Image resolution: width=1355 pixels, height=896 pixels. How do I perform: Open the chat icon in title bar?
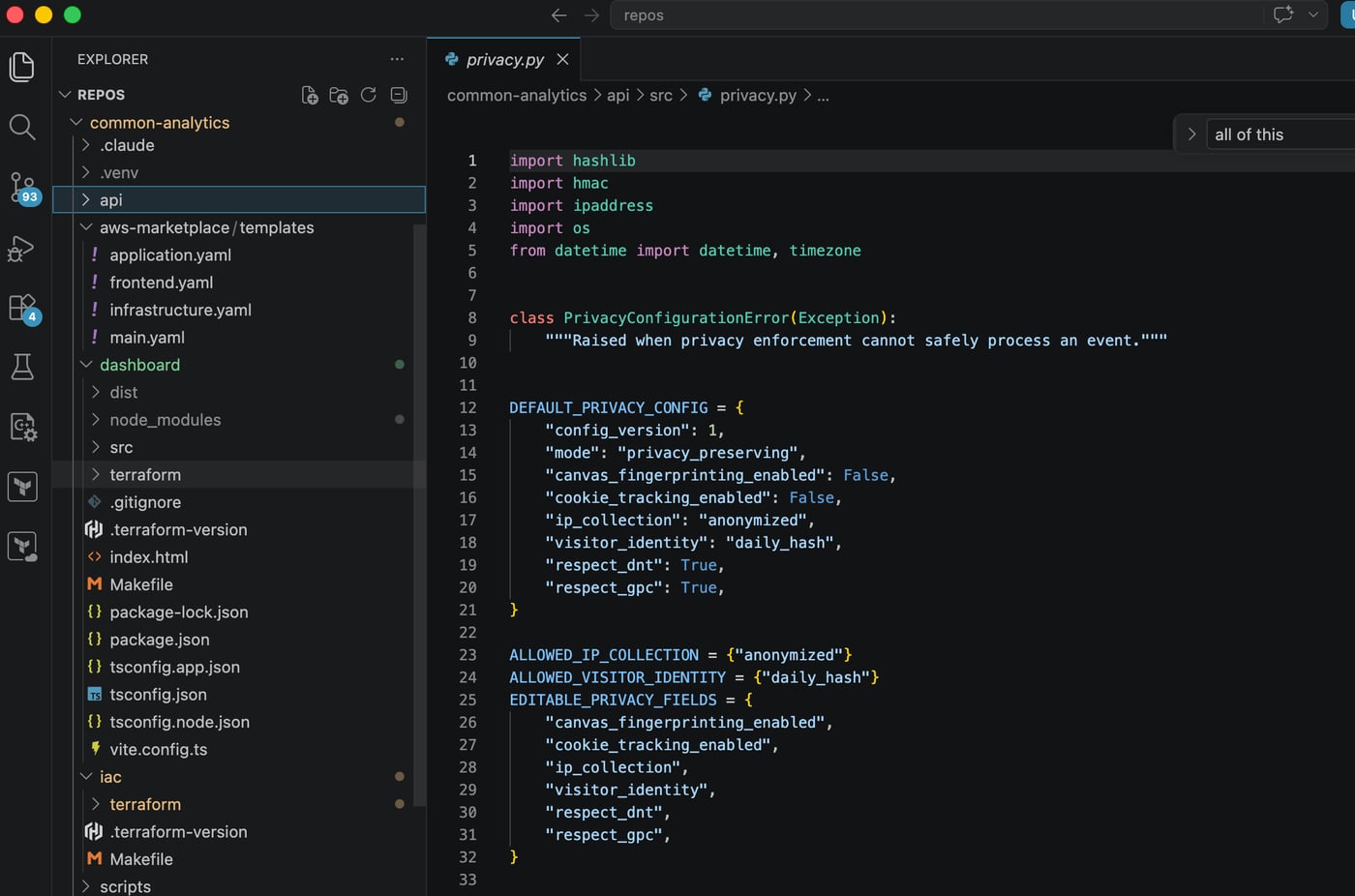[x=1283, y=15]
